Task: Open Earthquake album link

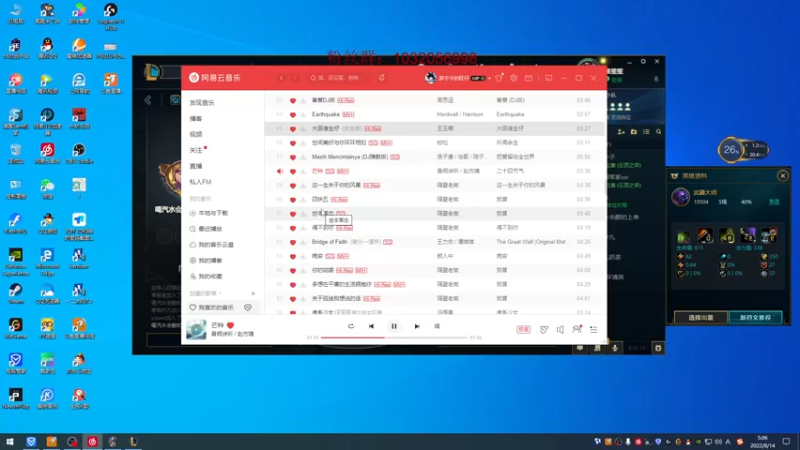Action: [x=510, y=114]
